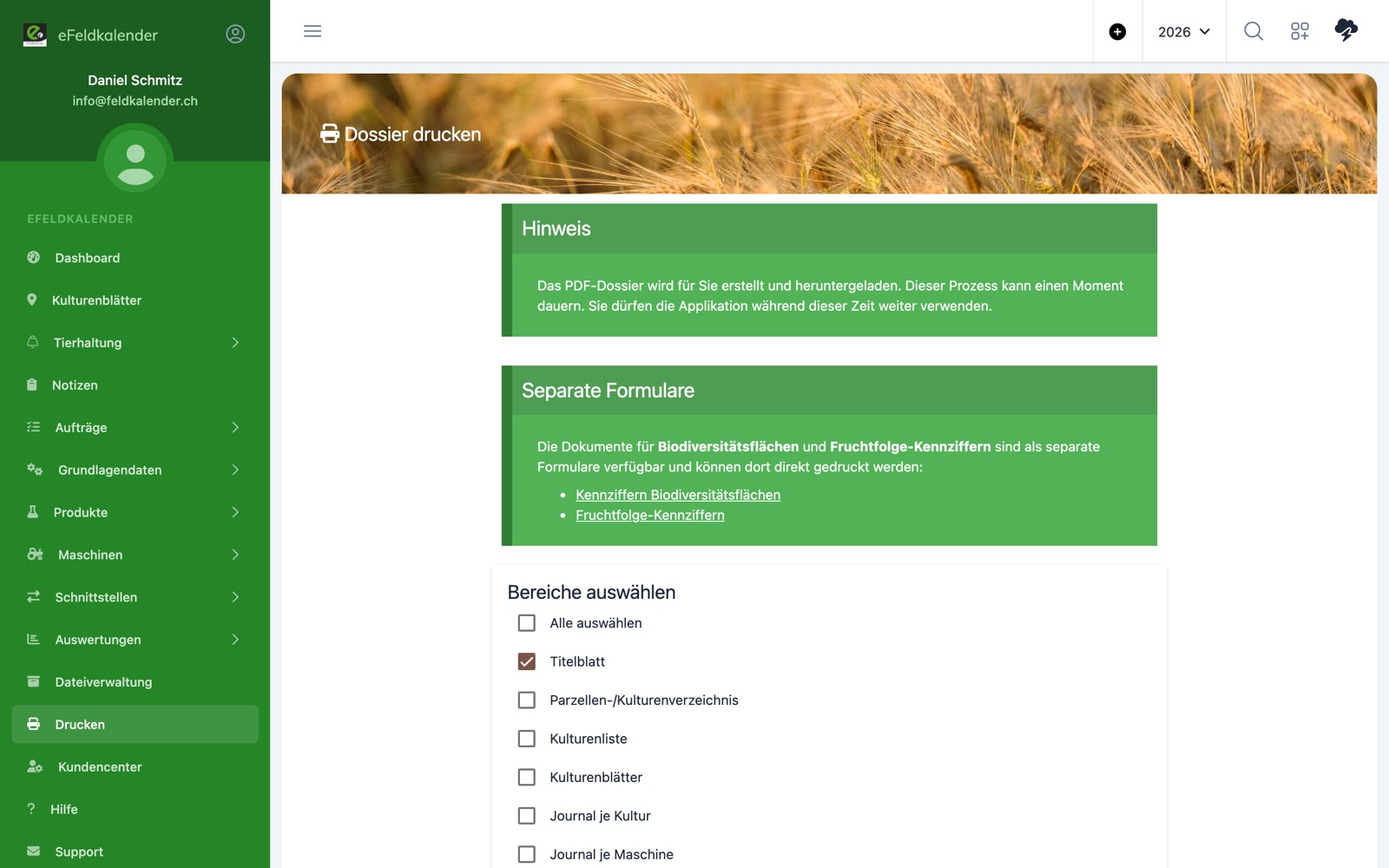Image resolution: width=1389 pixels, height=868 pixels.
Task: Click the Dashboard gauge icon
Action: (34, 257)
